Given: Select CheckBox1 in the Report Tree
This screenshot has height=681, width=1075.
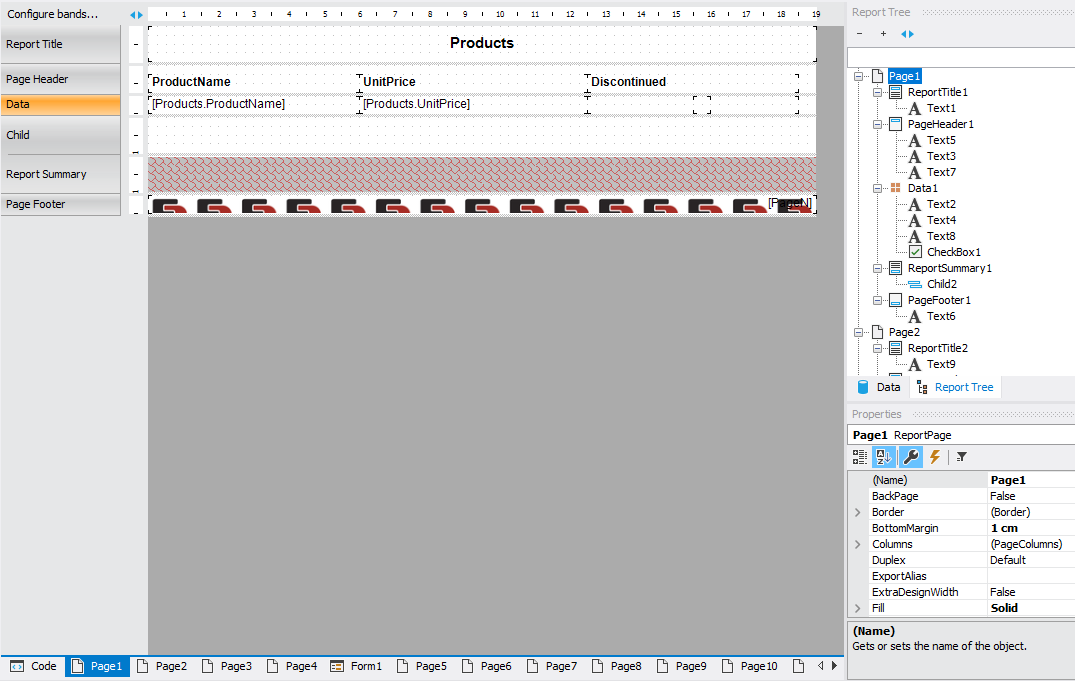Looking at the screenshot, I should point(953,252).
